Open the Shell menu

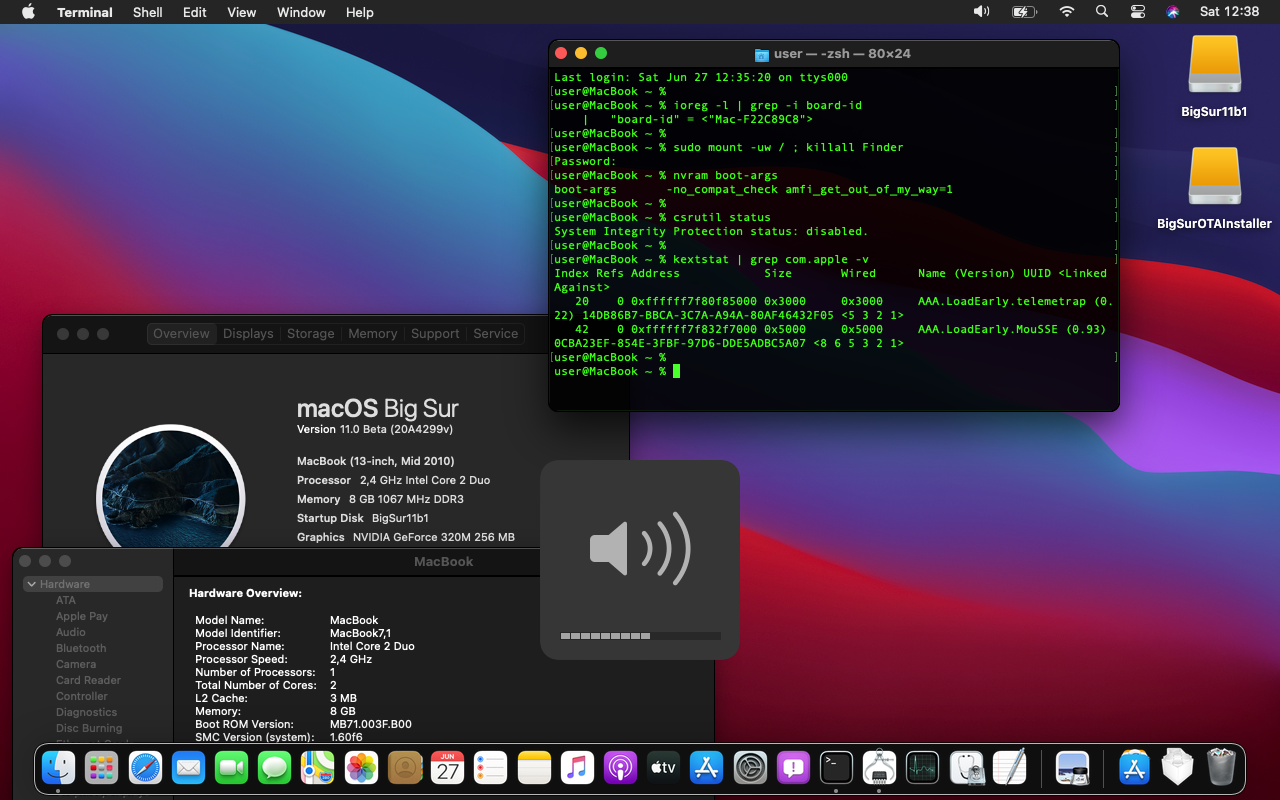(147, 12)
